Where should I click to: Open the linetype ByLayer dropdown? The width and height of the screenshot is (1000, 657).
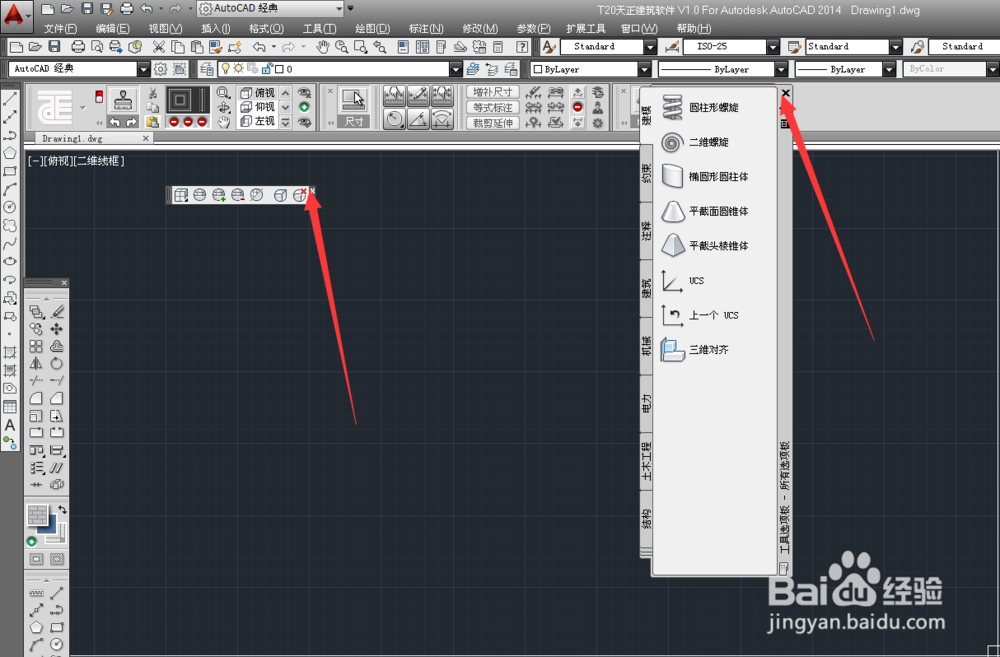(781, 69)
